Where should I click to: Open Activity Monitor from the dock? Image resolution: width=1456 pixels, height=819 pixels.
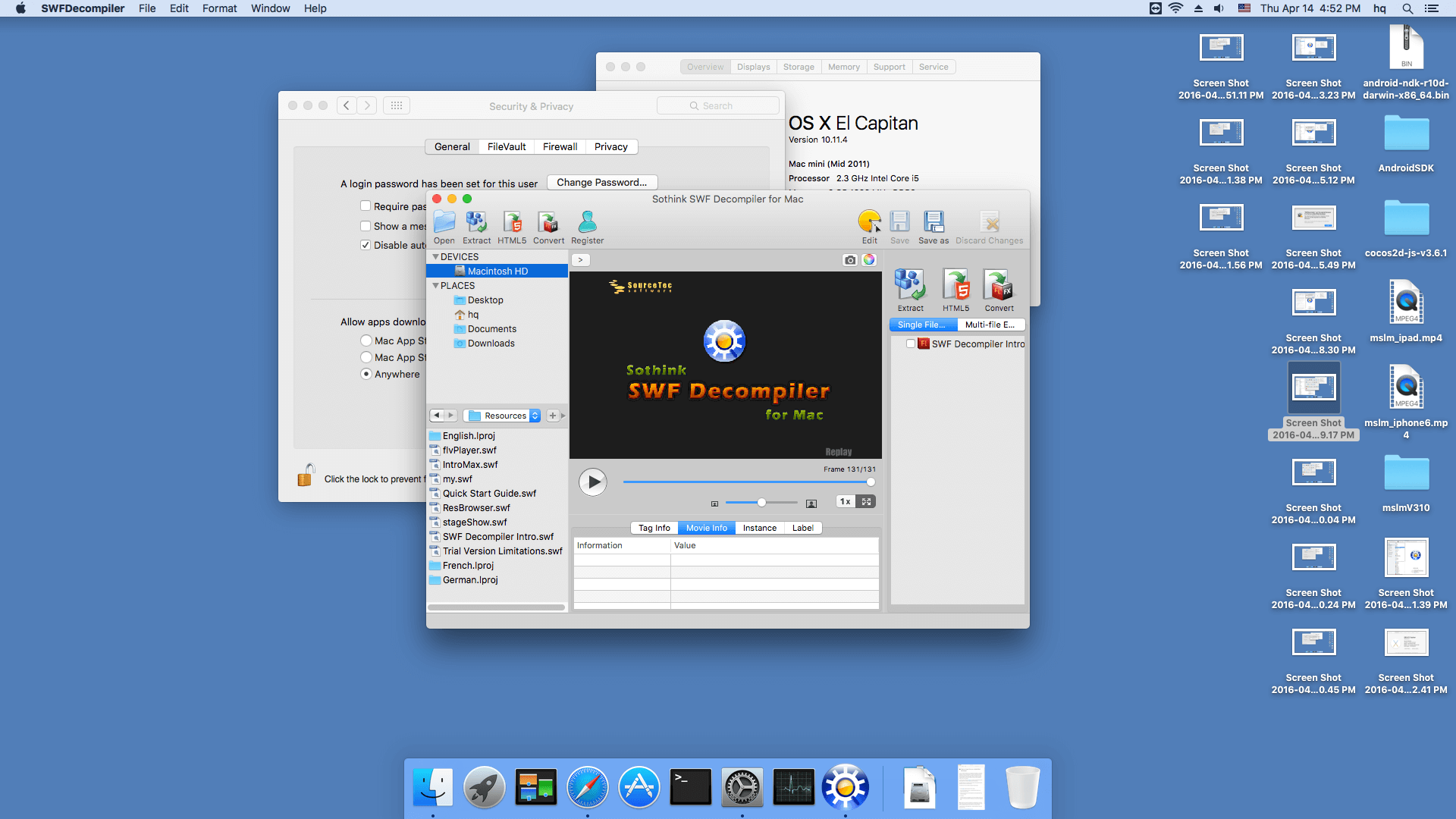click(794, 787)
